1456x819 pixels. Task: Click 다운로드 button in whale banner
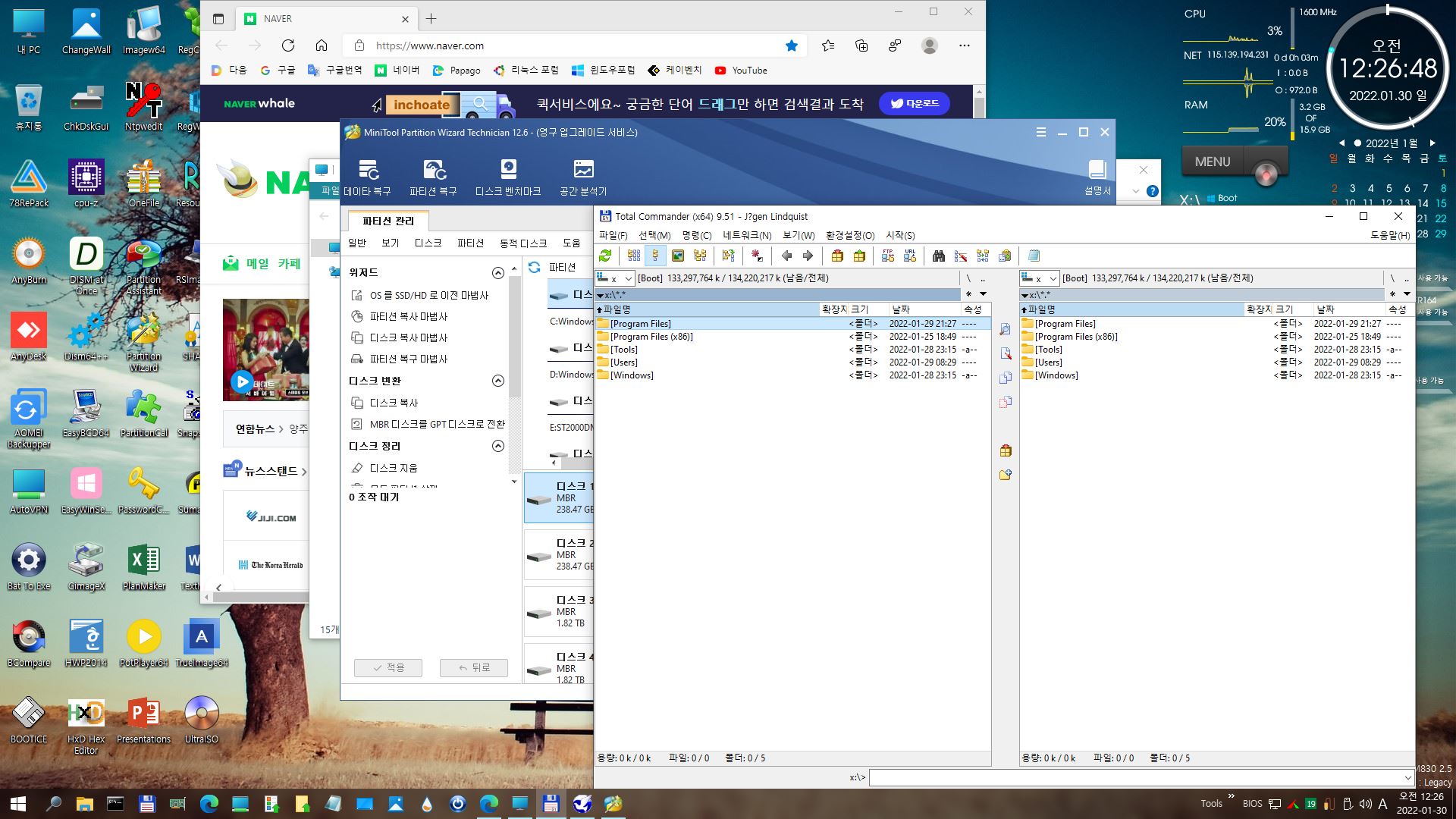(915, 103)
